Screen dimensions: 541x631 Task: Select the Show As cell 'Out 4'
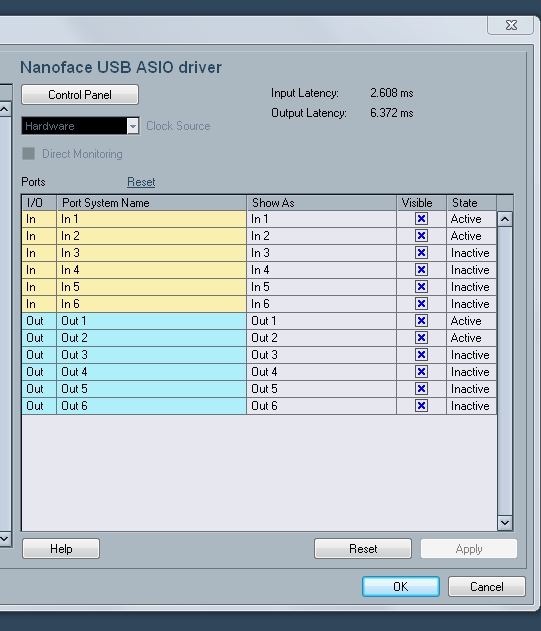[x=321, y=372]
